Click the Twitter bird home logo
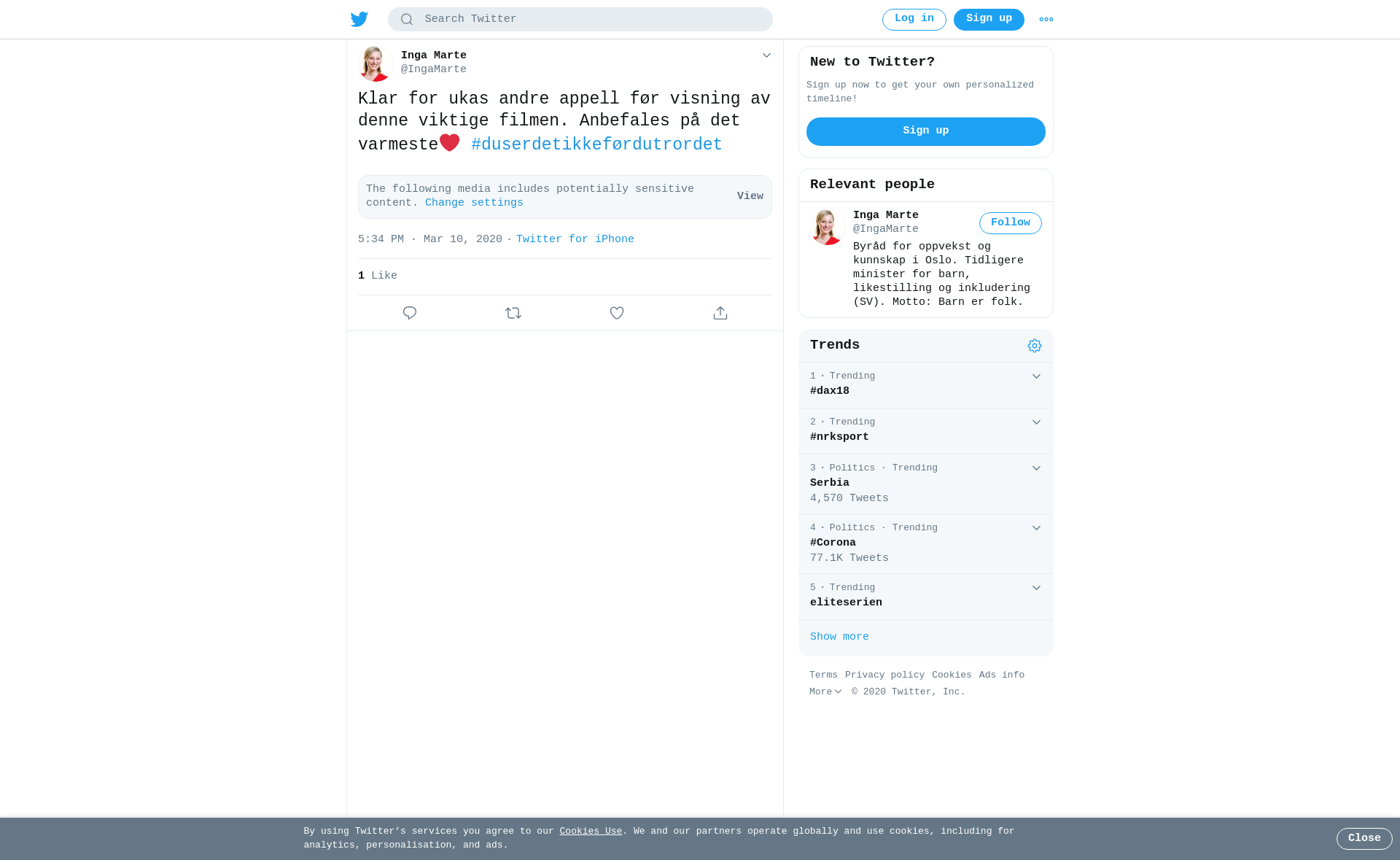This screenshot has height=860, width=1400. pos(359,20)
